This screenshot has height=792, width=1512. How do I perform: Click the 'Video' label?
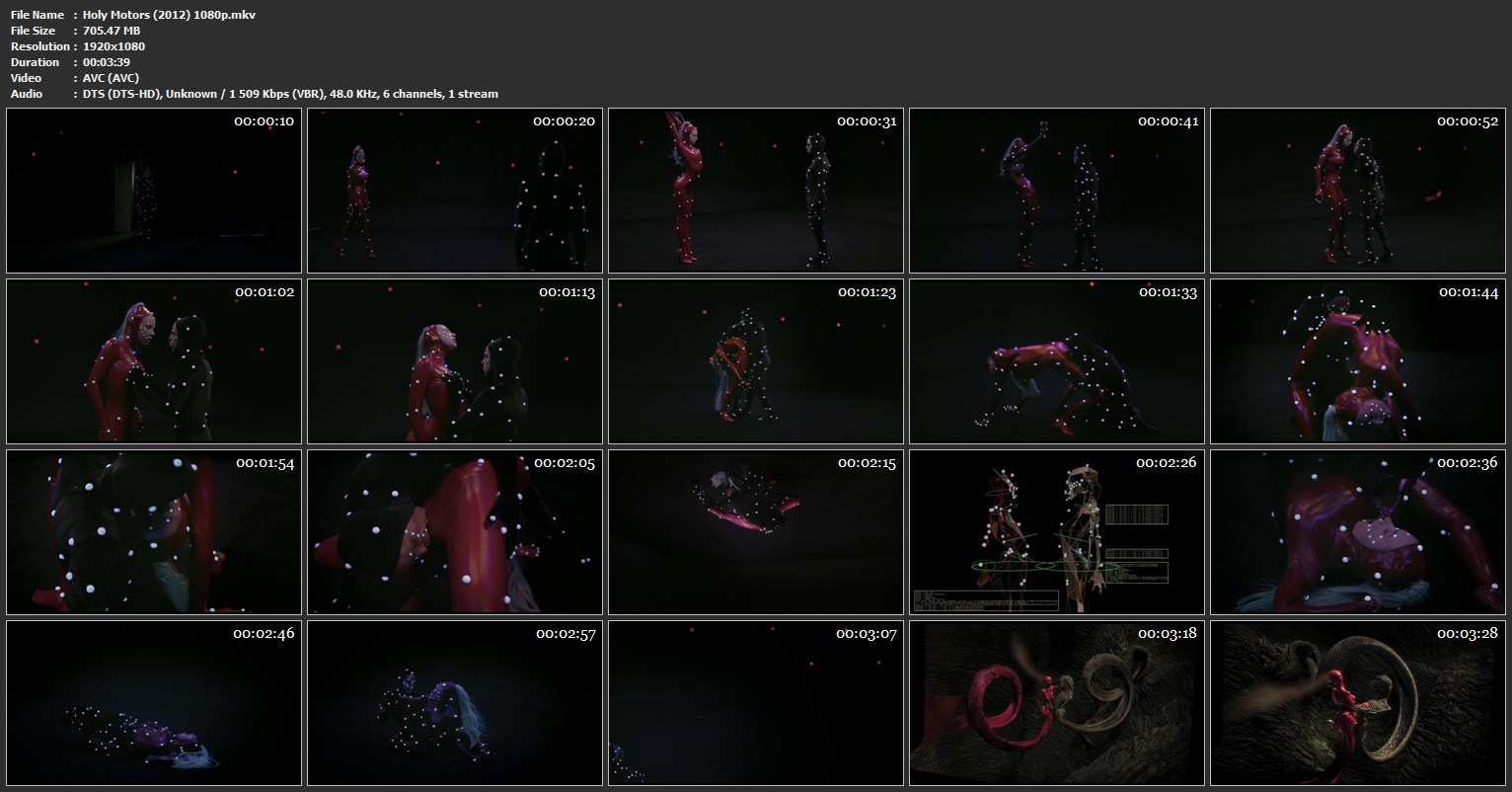[x=27, y=78]
